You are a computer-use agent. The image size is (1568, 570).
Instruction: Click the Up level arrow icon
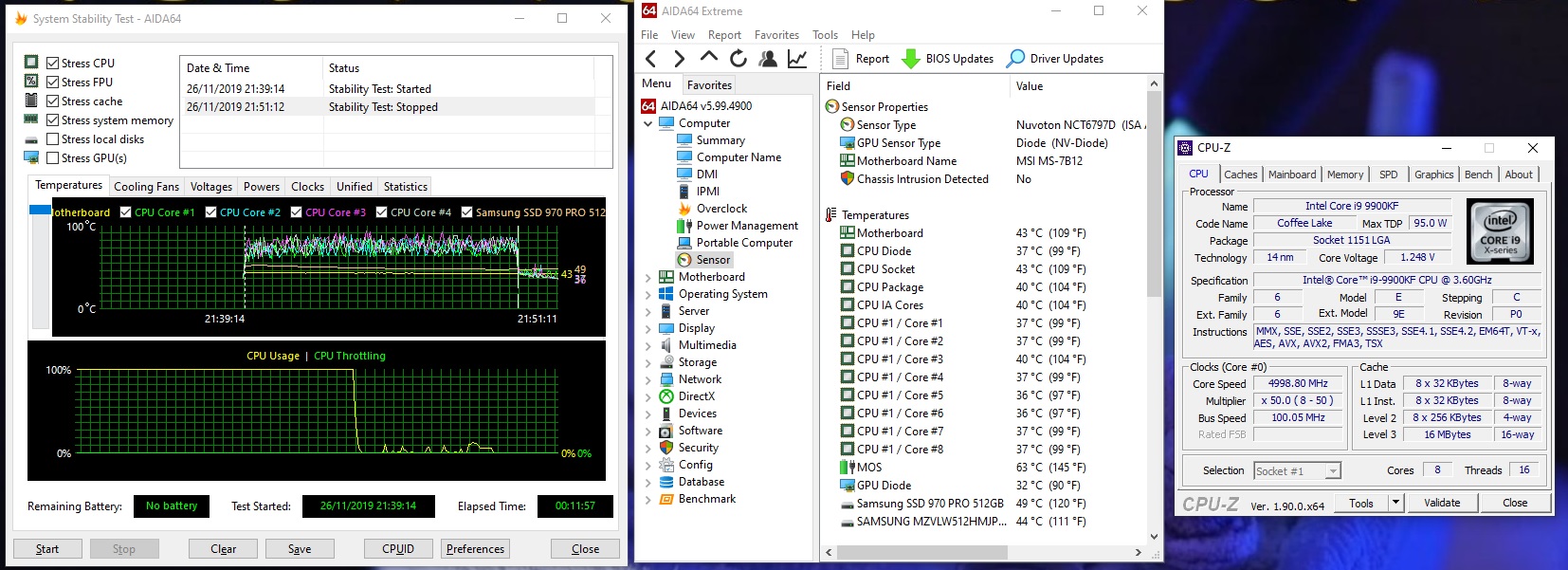708,58
